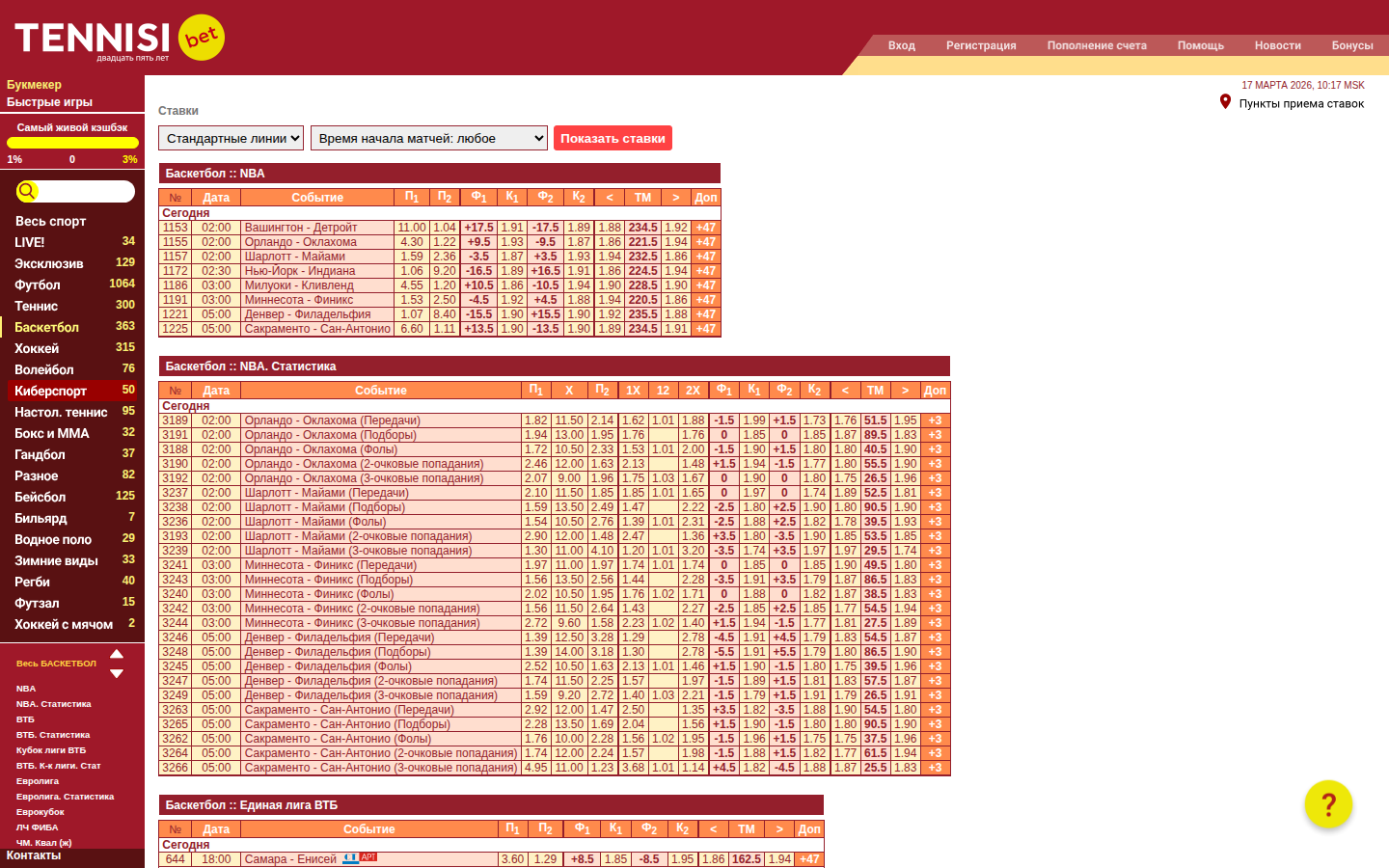Expand +3 extras for Орландо - Оклахома (Передачи)
The width and height of the screenshot is (1389, 868).
(x=935, y=420)
